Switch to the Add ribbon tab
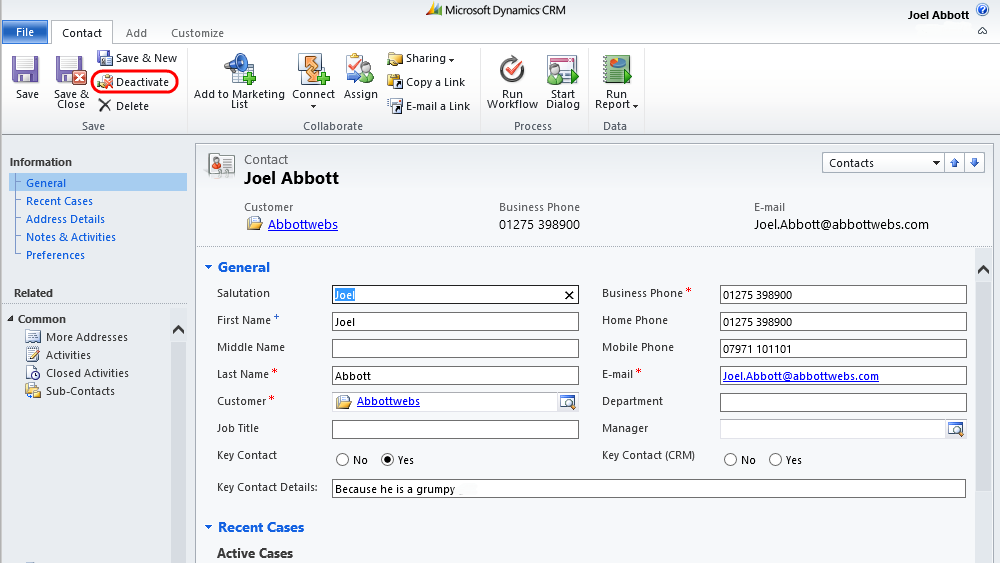 click(x=136, y=33)
